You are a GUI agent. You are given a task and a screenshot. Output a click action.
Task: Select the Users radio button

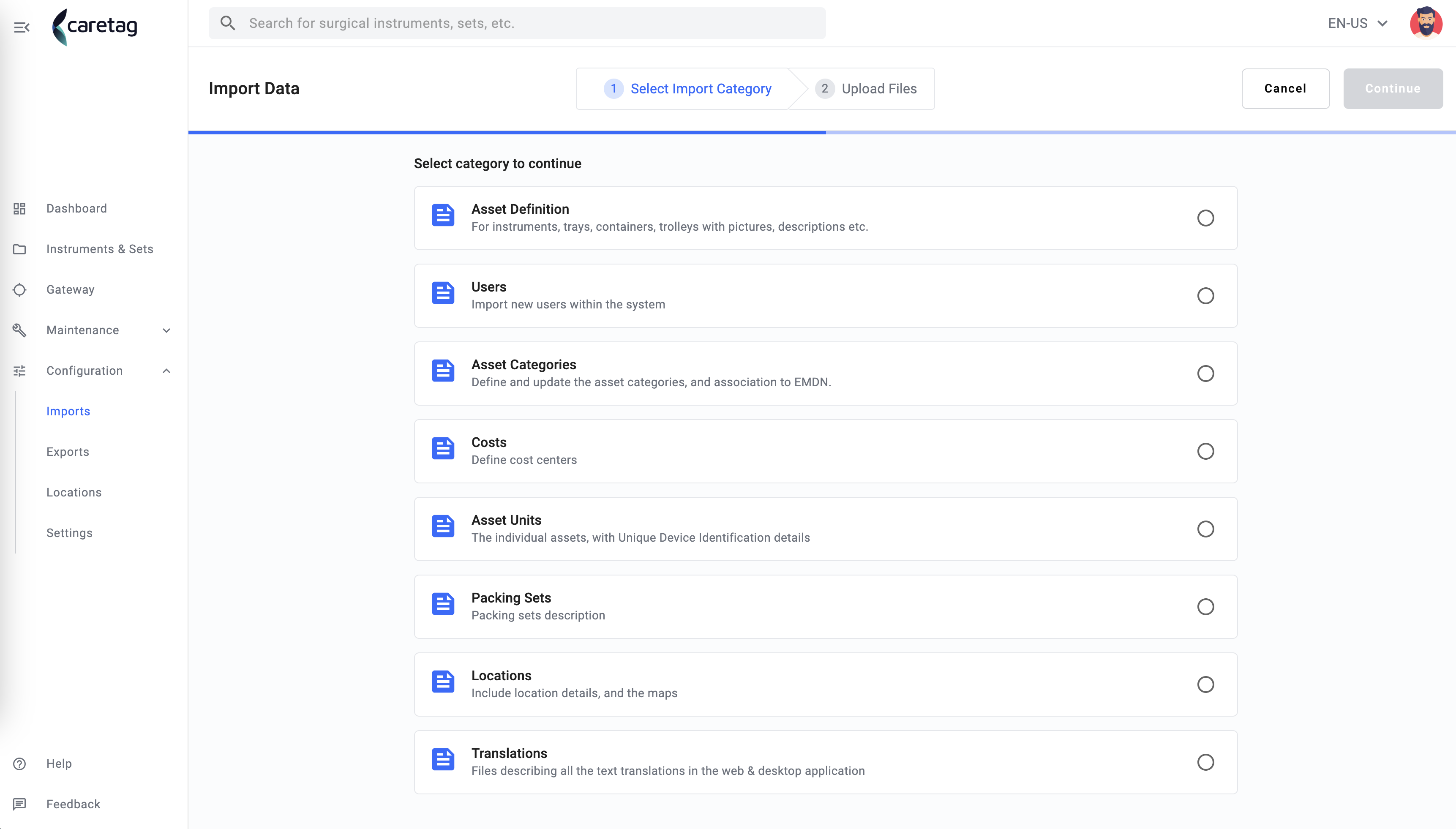tap(1205, 295)
